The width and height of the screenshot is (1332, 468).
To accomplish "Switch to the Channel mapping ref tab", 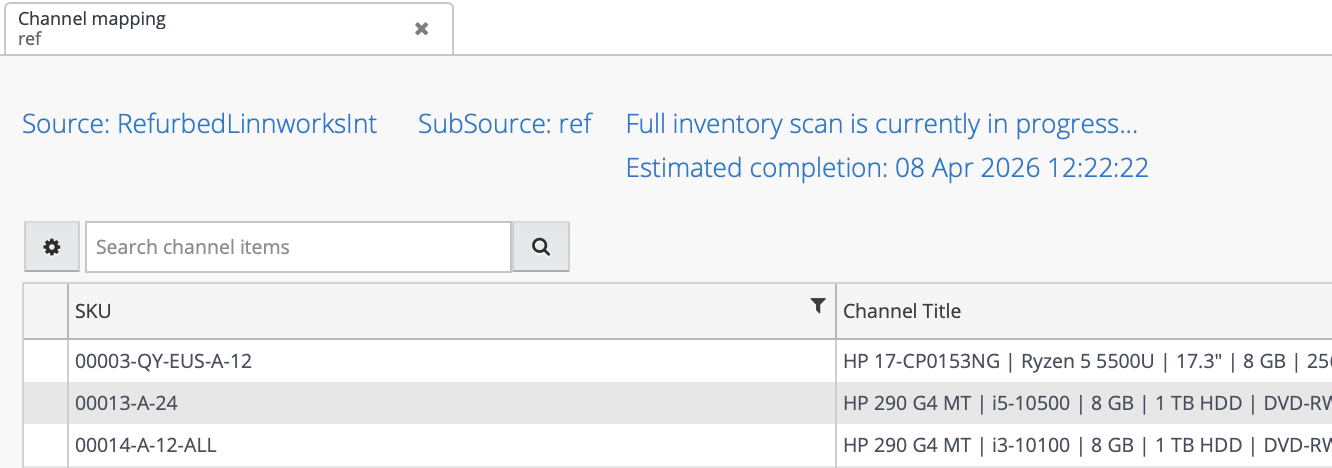I will (x=228, y=29).
